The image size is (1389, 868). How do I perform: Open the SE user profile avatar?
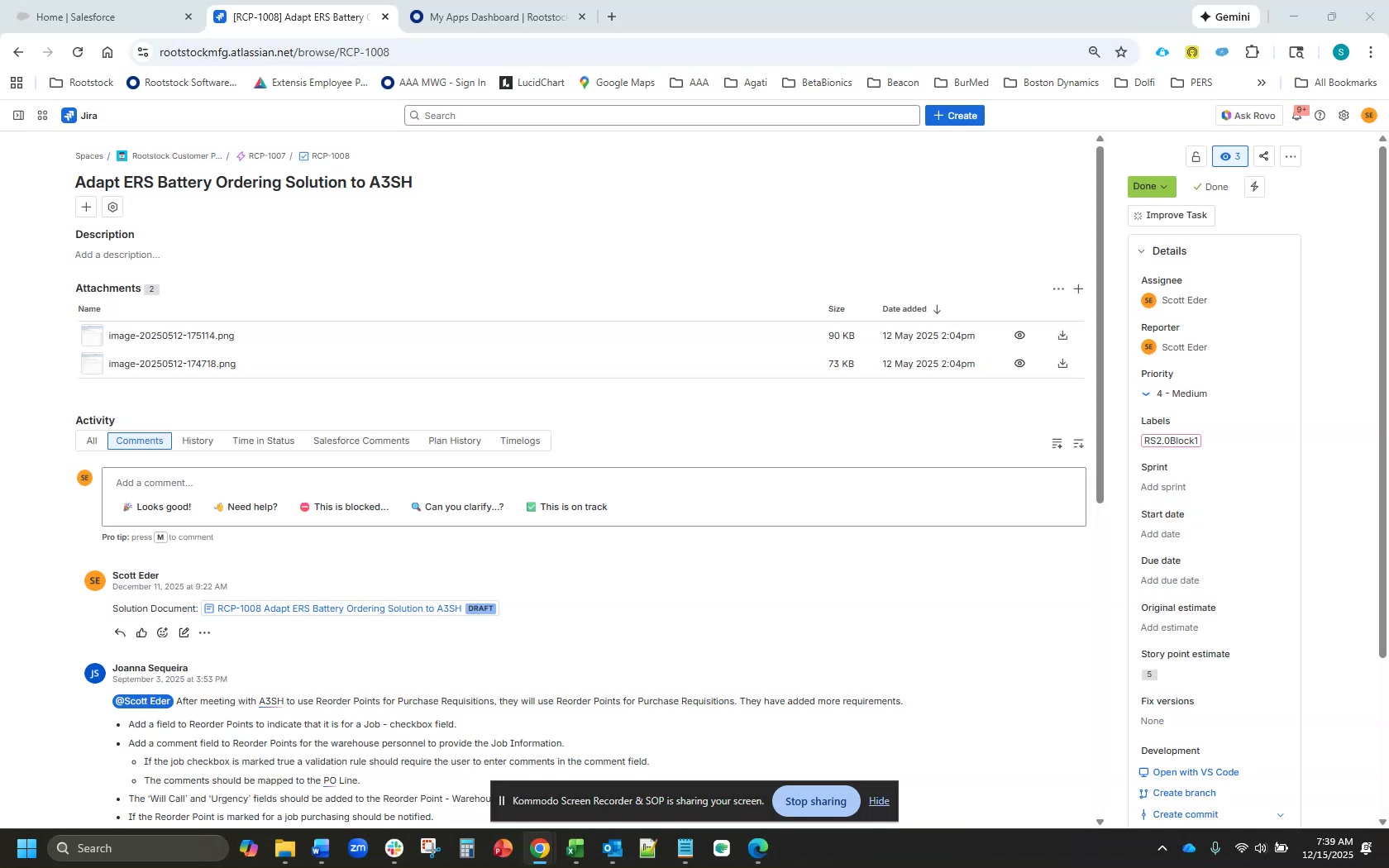[1369, 116]
